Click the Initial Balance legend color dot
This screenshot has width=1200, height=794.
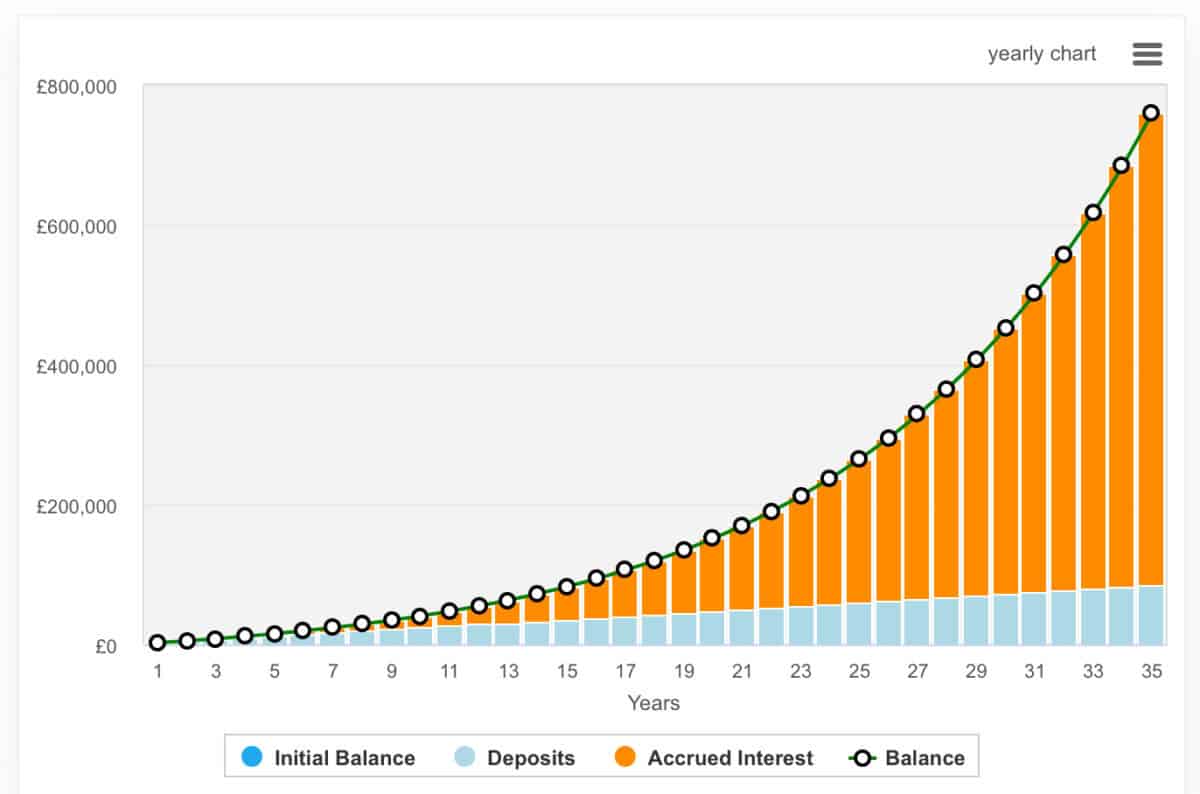click(x=252, y=757)
